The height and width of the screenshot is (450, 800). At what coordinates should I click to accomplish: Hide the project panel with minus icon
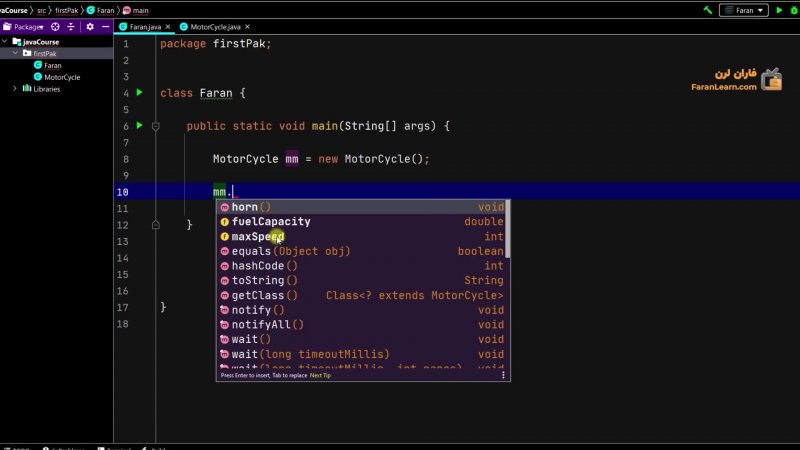click(104, 27)
